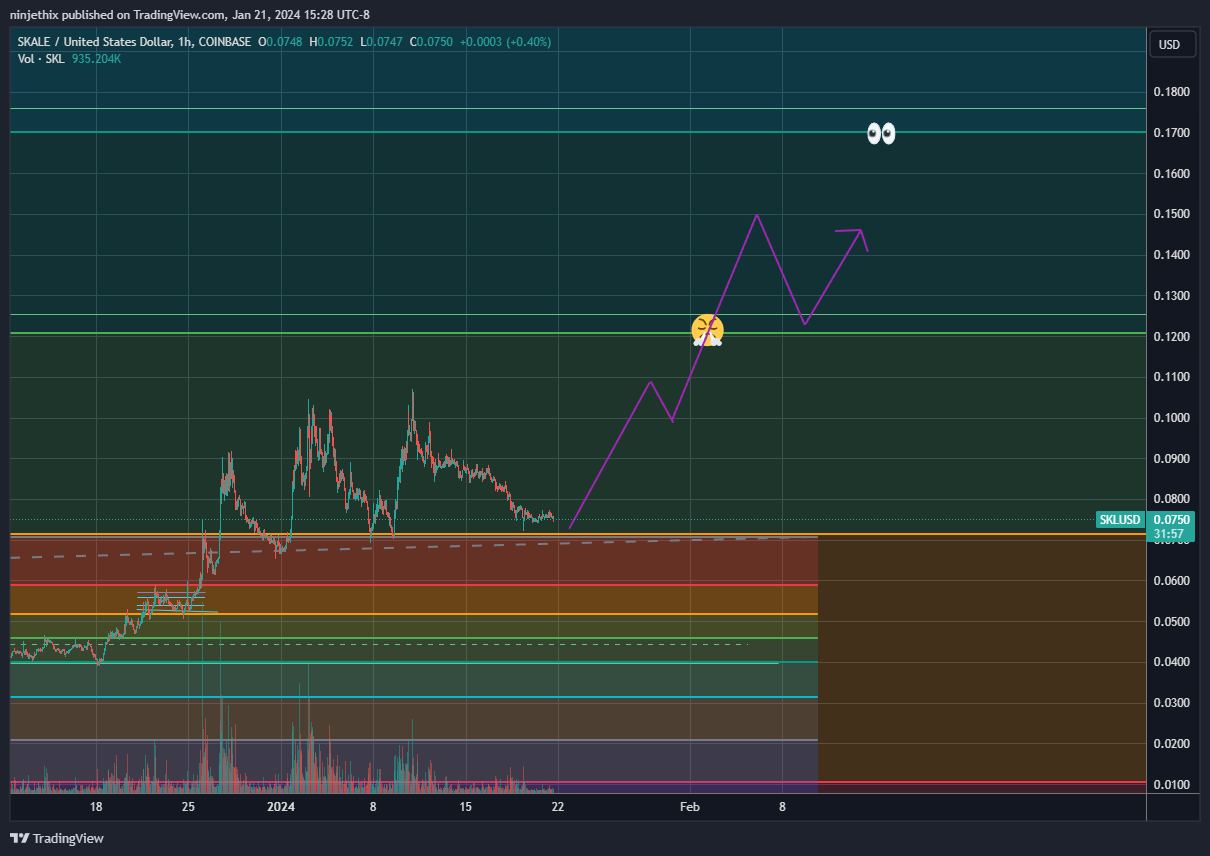Image resolution: width=1210 pixels, height=856 pixels.
Task: Click the 0.1500 price axis label
Action: (x=1171, y=215)
